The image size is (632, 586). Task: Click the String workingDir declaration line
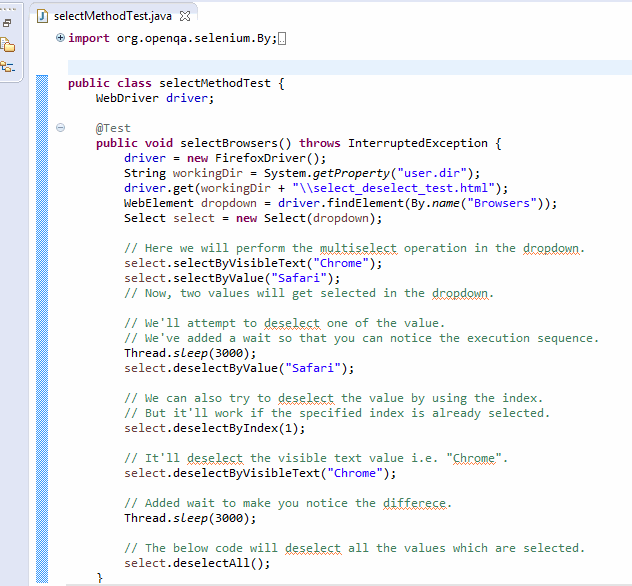point(302,173)
